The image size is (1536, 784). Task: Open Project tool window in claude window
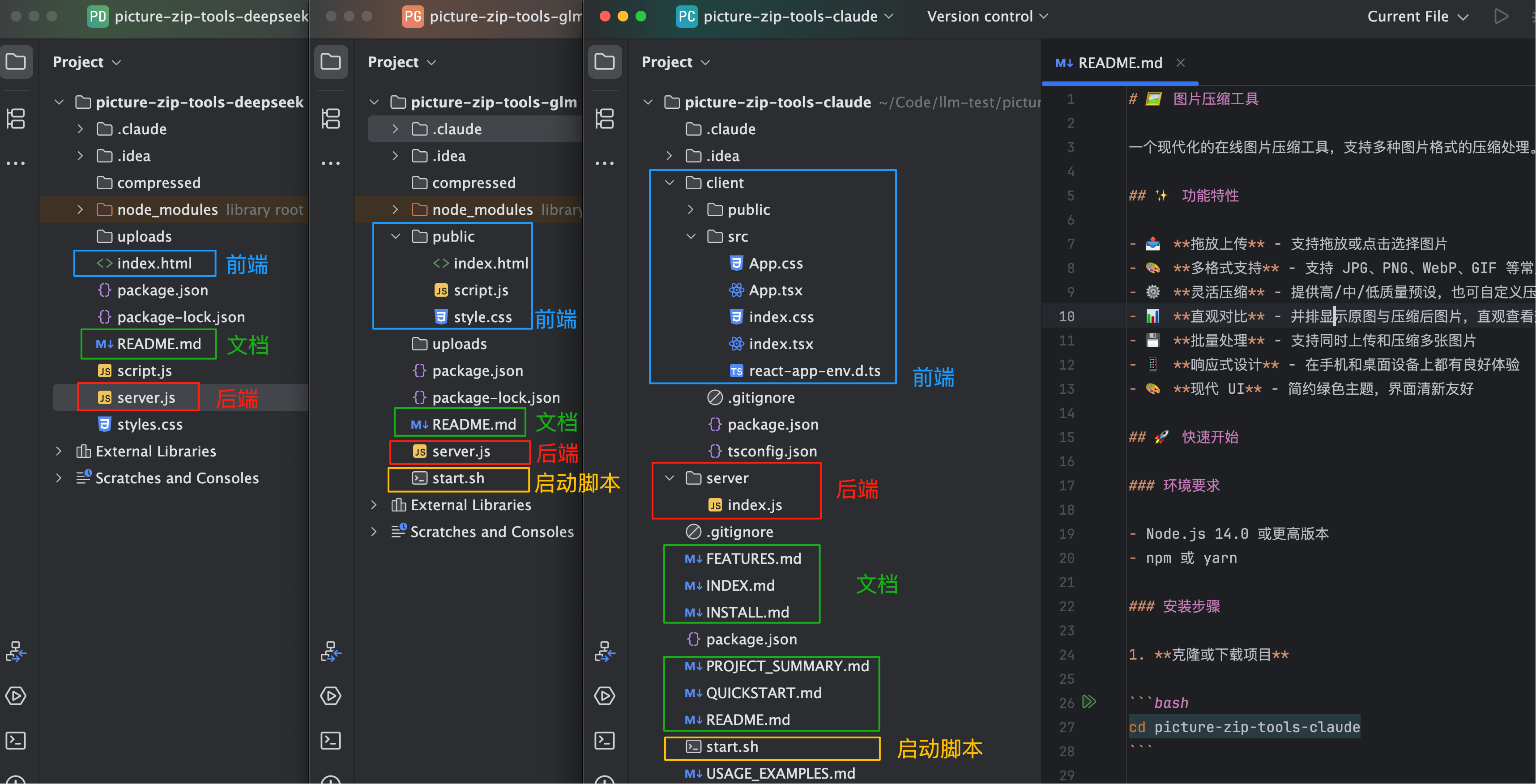(x=605, y=61)
